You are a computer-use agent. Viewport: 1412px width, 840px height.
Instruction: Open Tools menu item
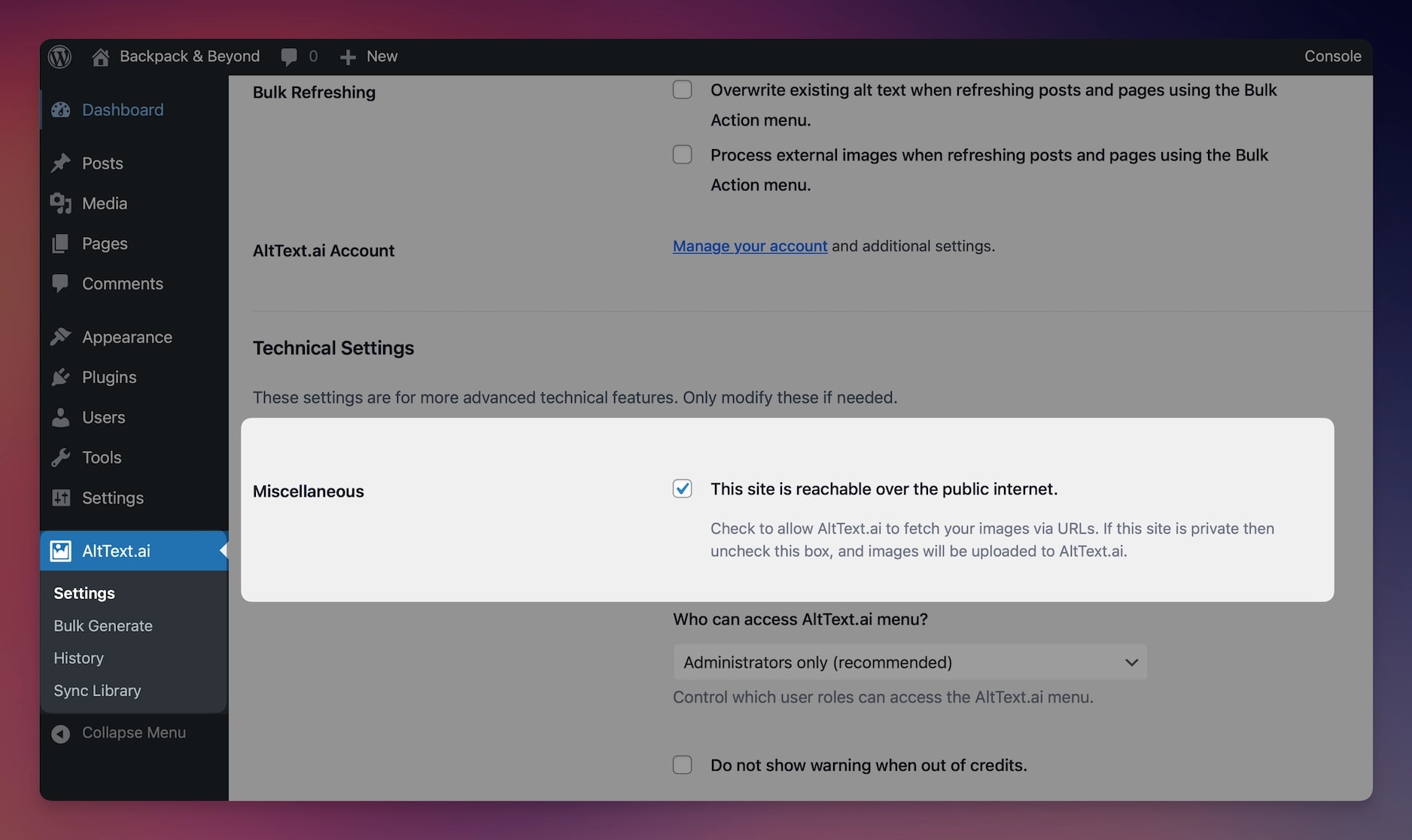[134, 458]
